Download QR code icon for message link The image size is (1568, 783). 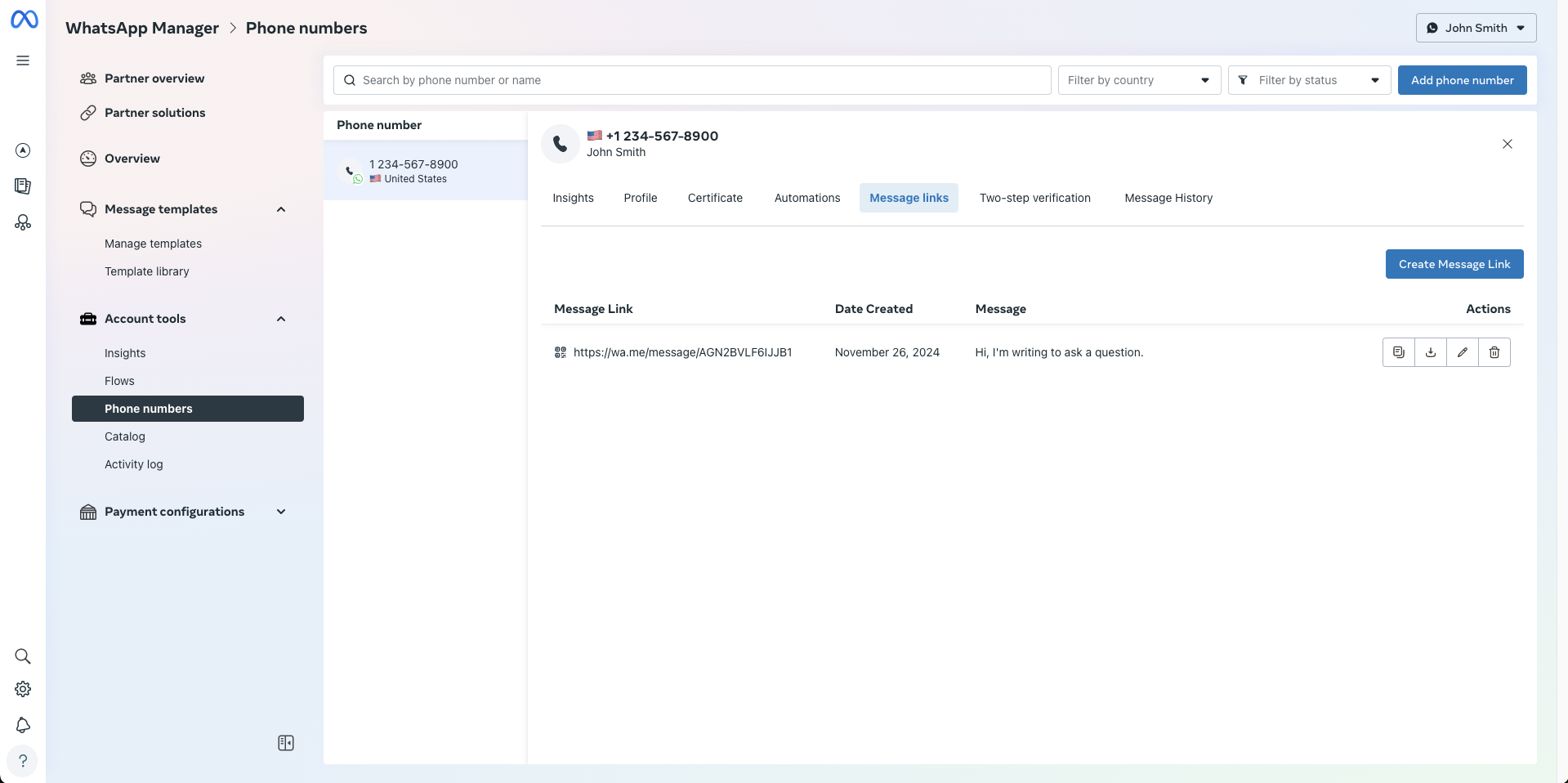(x=1431, y=352)
